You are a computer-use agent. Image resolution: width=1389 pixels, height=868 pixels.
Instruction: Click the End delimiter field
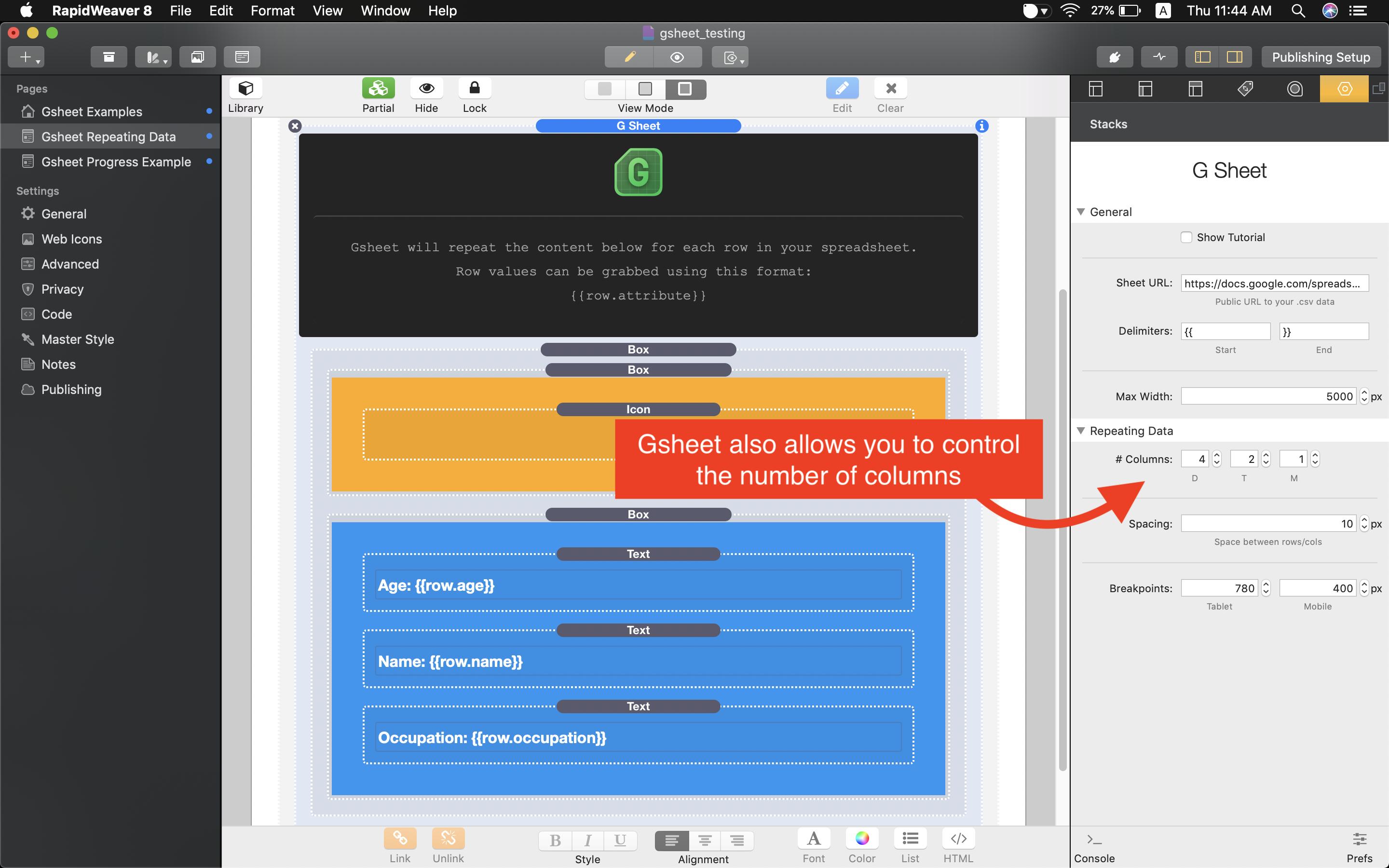point(1323,331)
